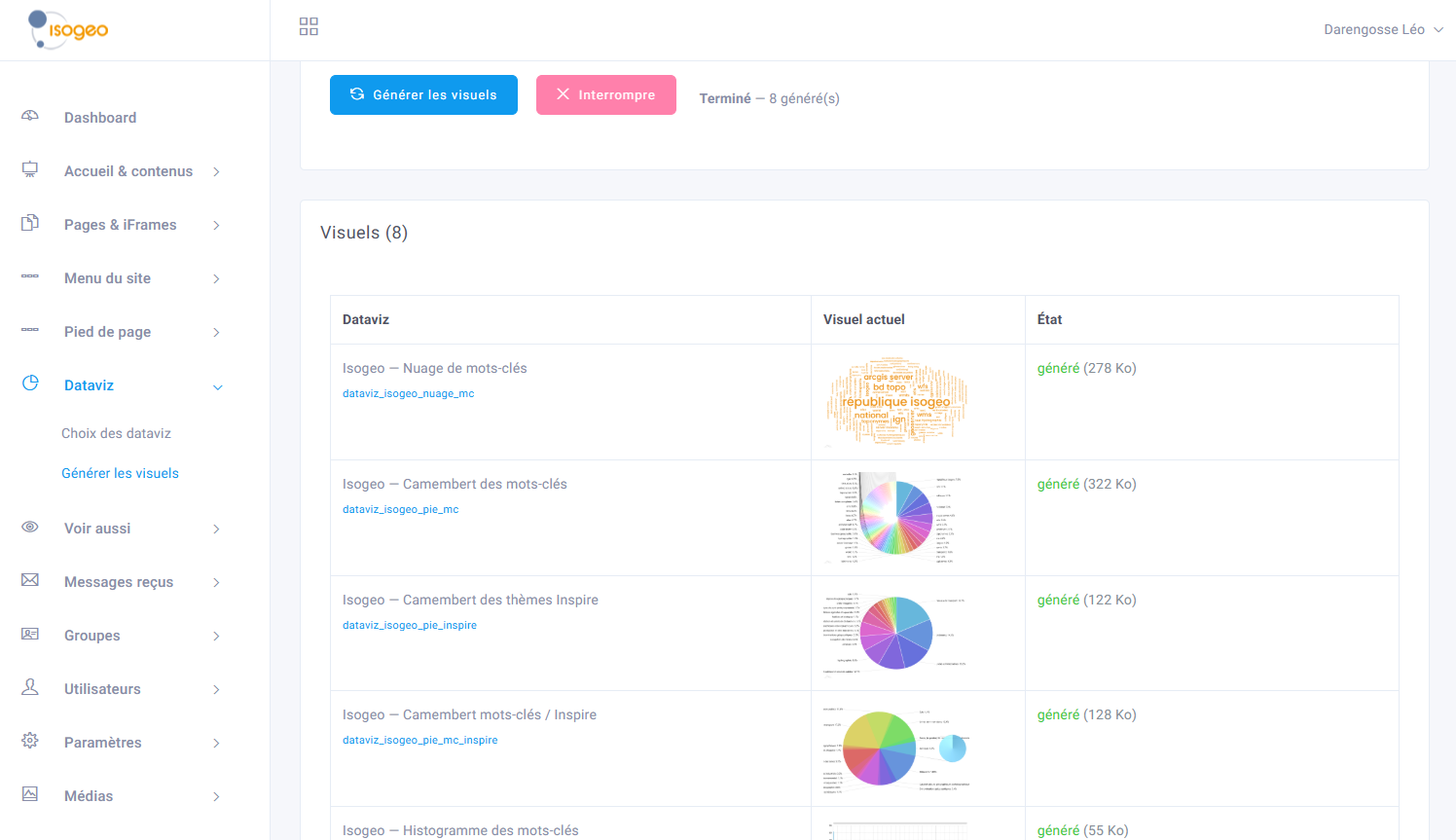The height and width of the screenshot is (840, 1456).
Task: Open Utilisateurs menu item
Action: pos(102,689)
